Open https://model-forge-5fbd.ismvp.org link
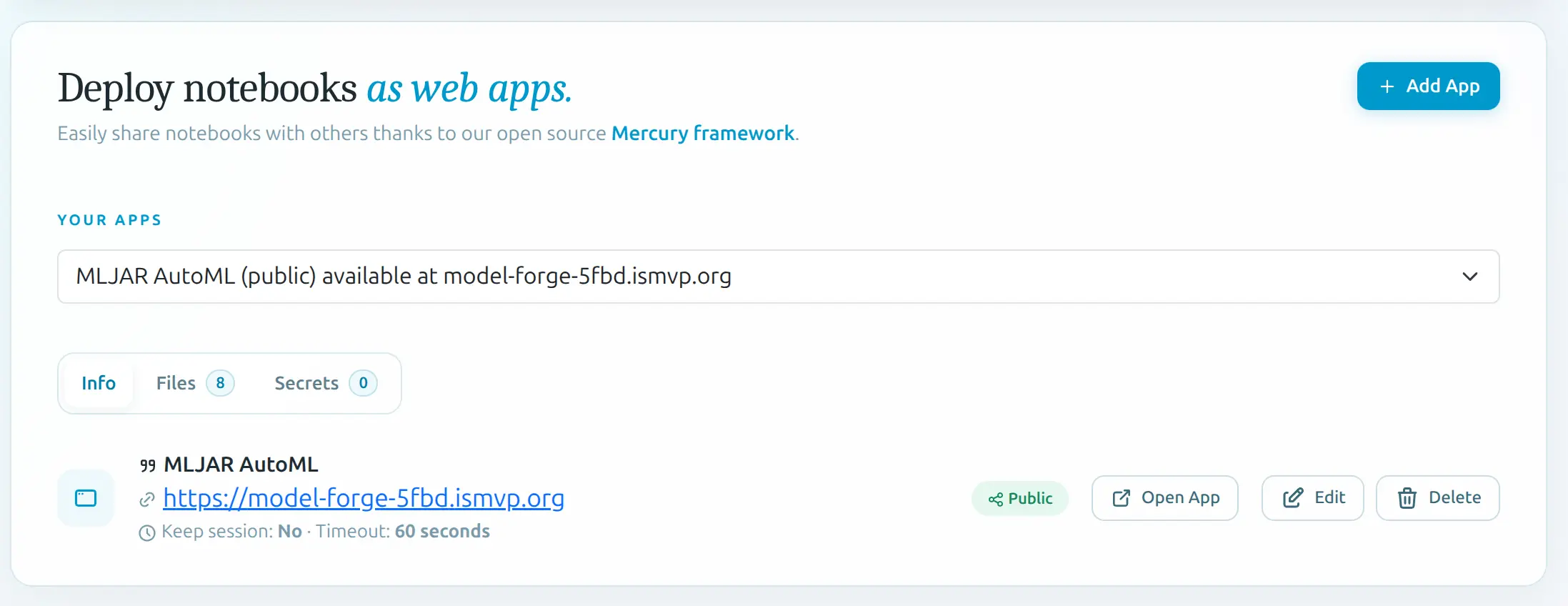 click(364, 498)
